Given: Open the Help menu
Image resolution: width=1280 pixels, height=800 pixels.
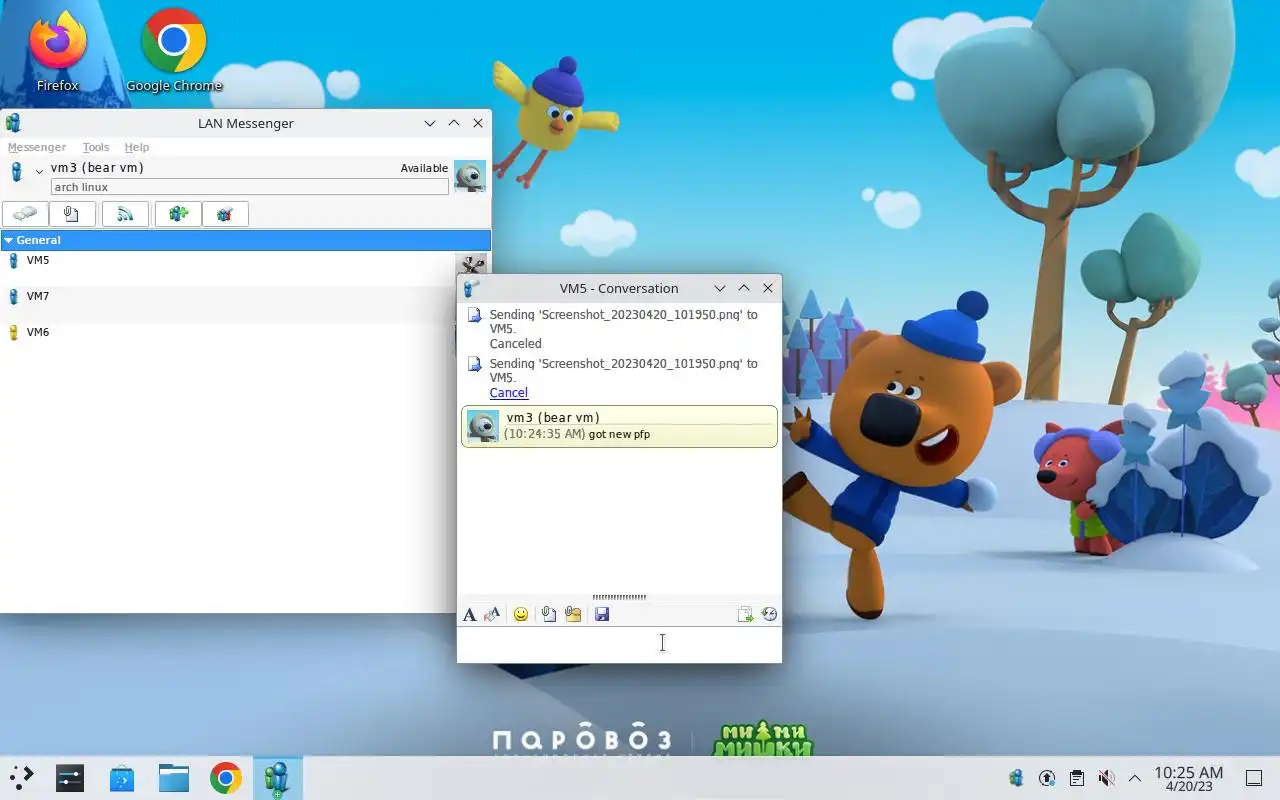Looking at the screenshot, I should click(x=137, y=147).
